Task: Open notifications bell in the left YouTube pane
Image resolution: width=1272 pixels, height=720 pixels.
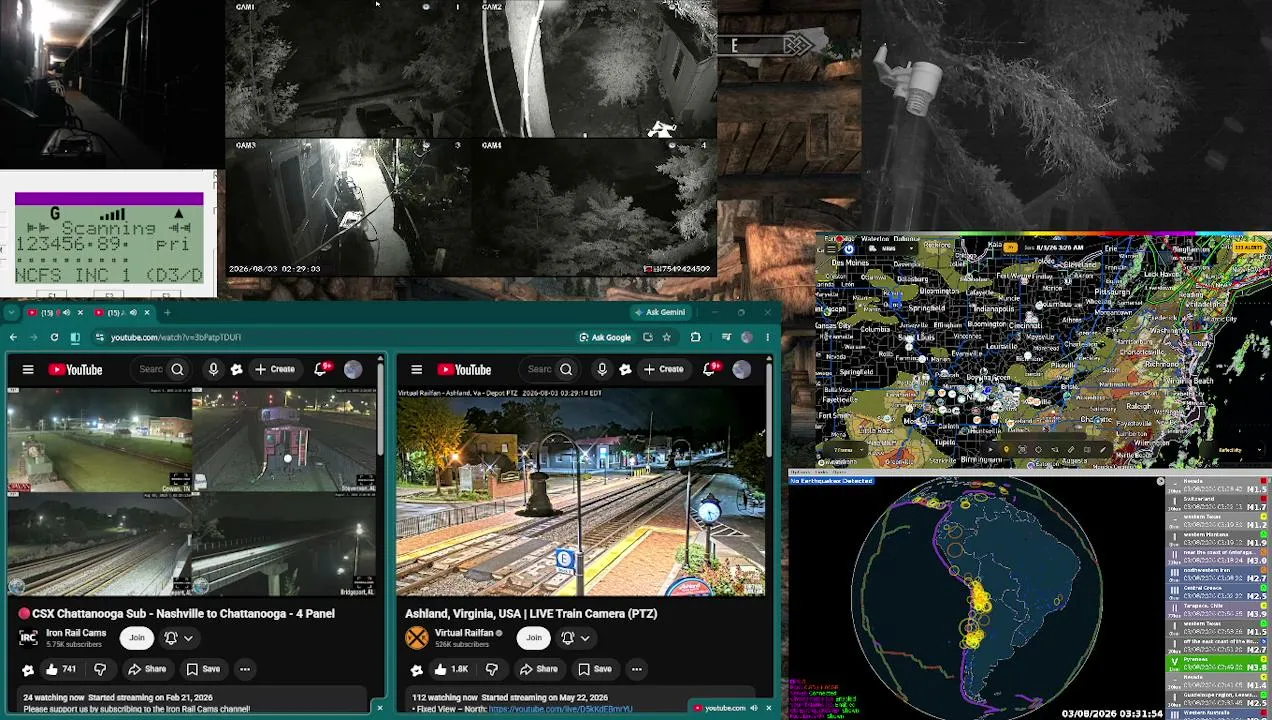Action: [x=322, y=369]
